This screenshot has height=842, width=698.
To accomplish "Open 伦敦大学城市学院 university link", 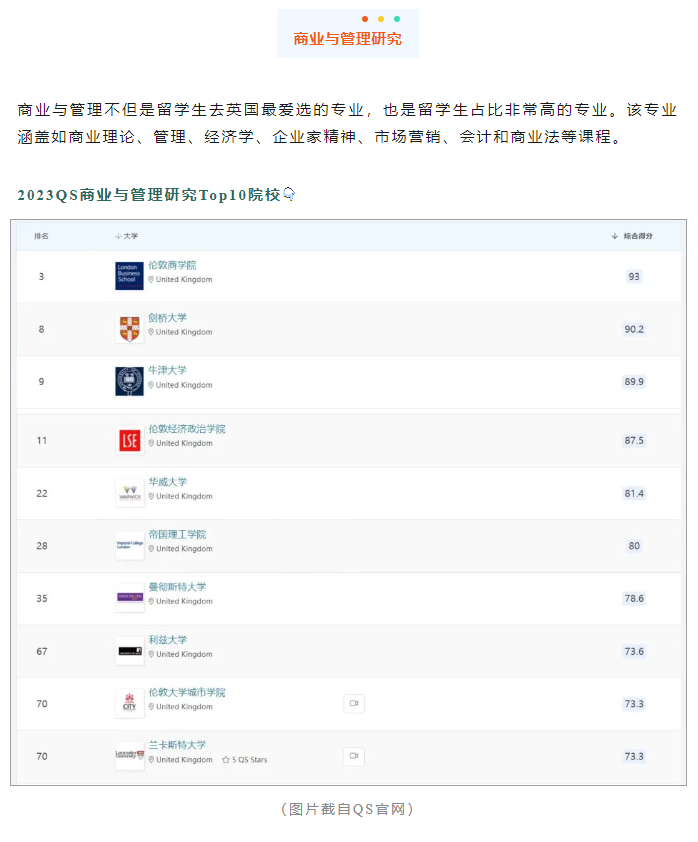I will point(187,692).
